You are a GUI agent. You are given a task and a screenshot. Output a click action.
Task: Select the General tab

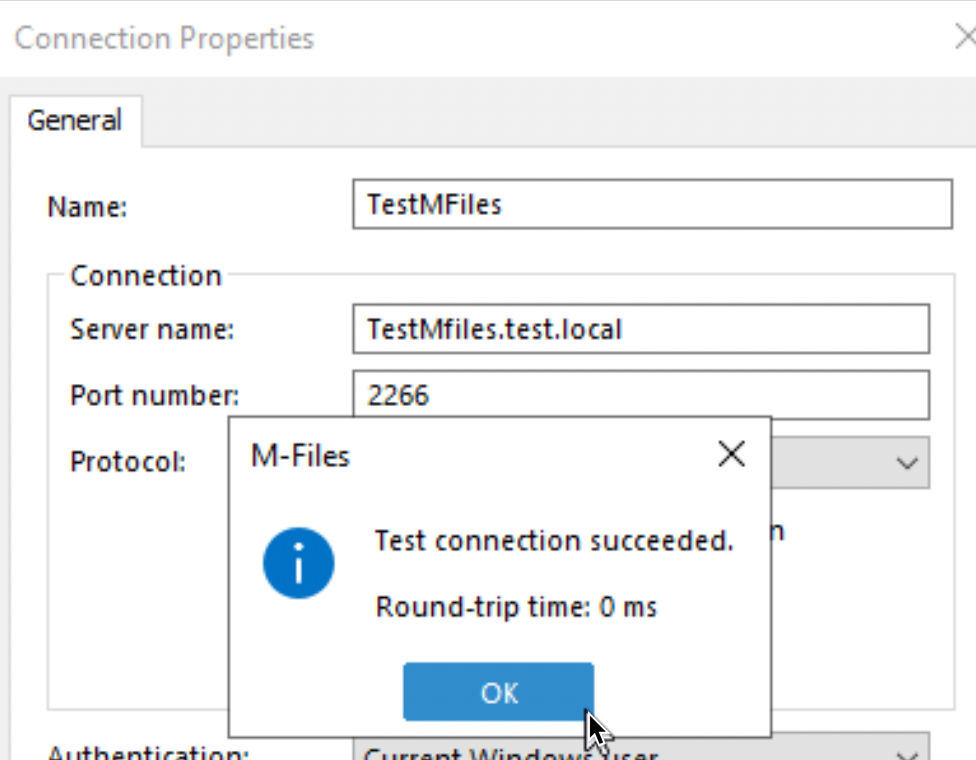[x=75, y=121]
